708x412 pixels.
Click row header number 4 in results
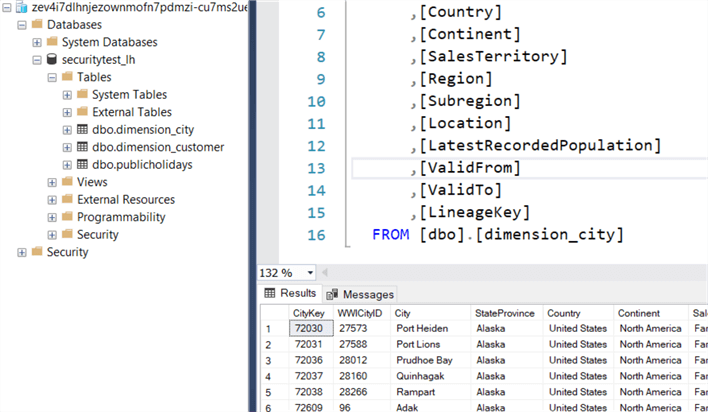270,376
